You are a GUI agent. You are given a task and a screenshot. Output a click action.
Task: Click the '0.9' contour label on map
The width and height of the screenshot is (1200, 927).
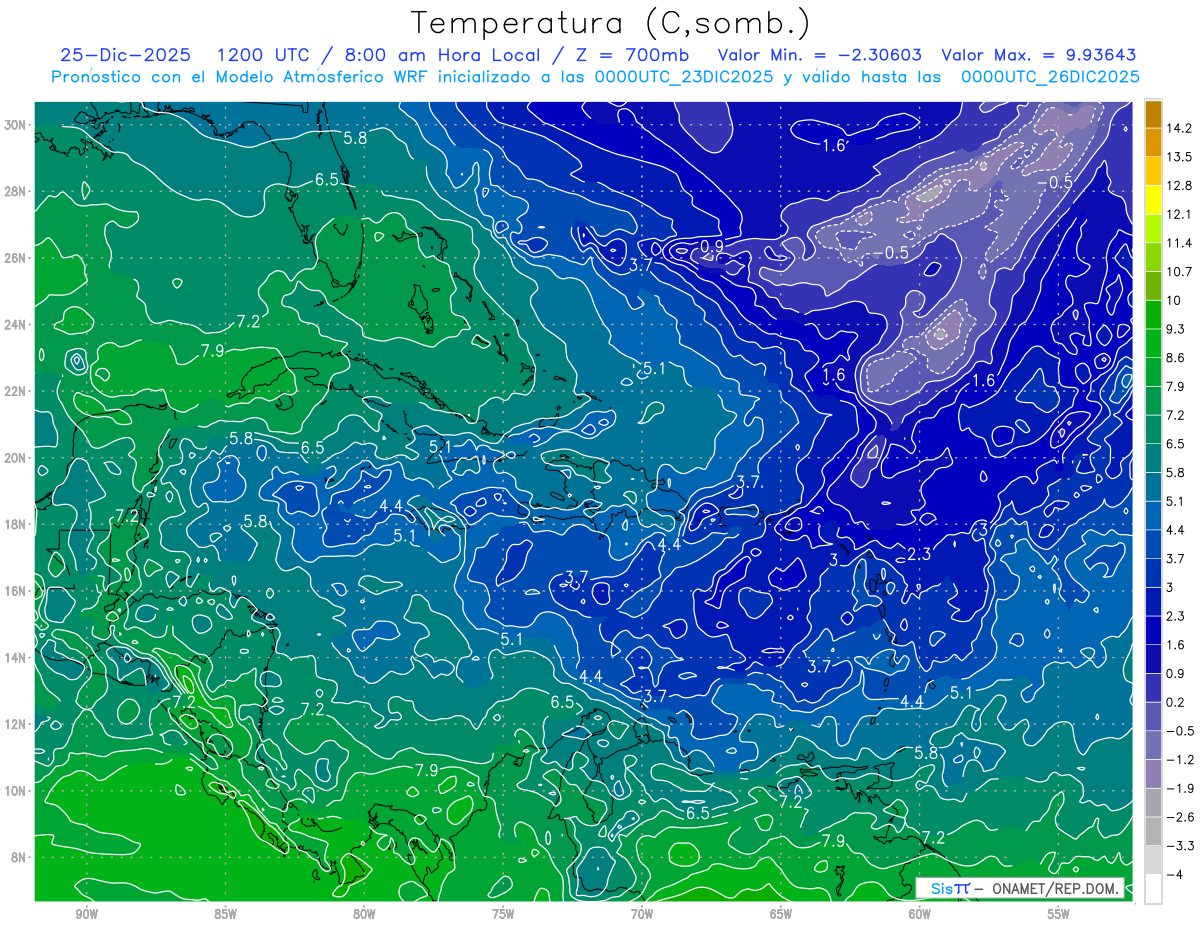[x=712, y=246]
